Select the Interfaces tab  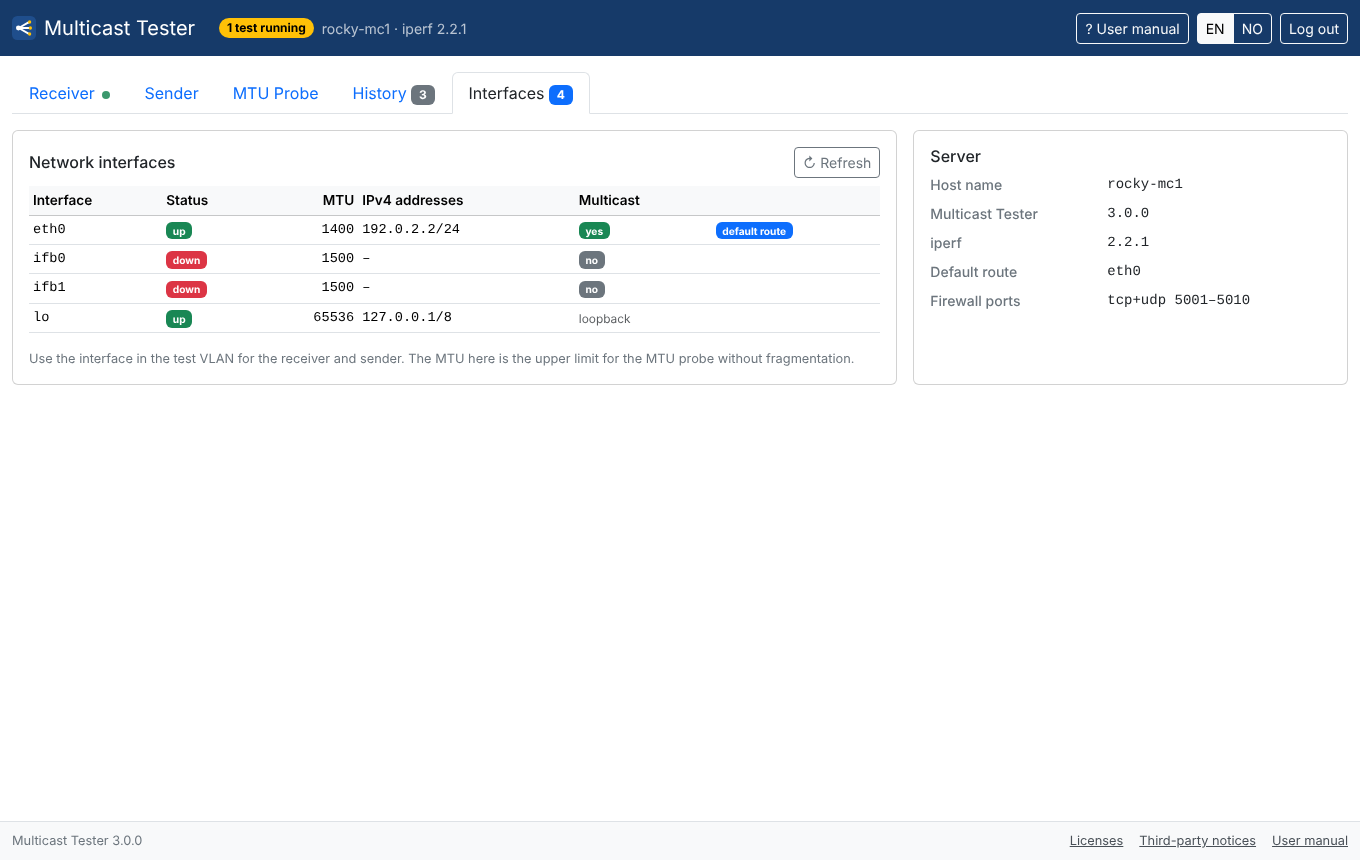pyautogui.click(x=521, y=93)
